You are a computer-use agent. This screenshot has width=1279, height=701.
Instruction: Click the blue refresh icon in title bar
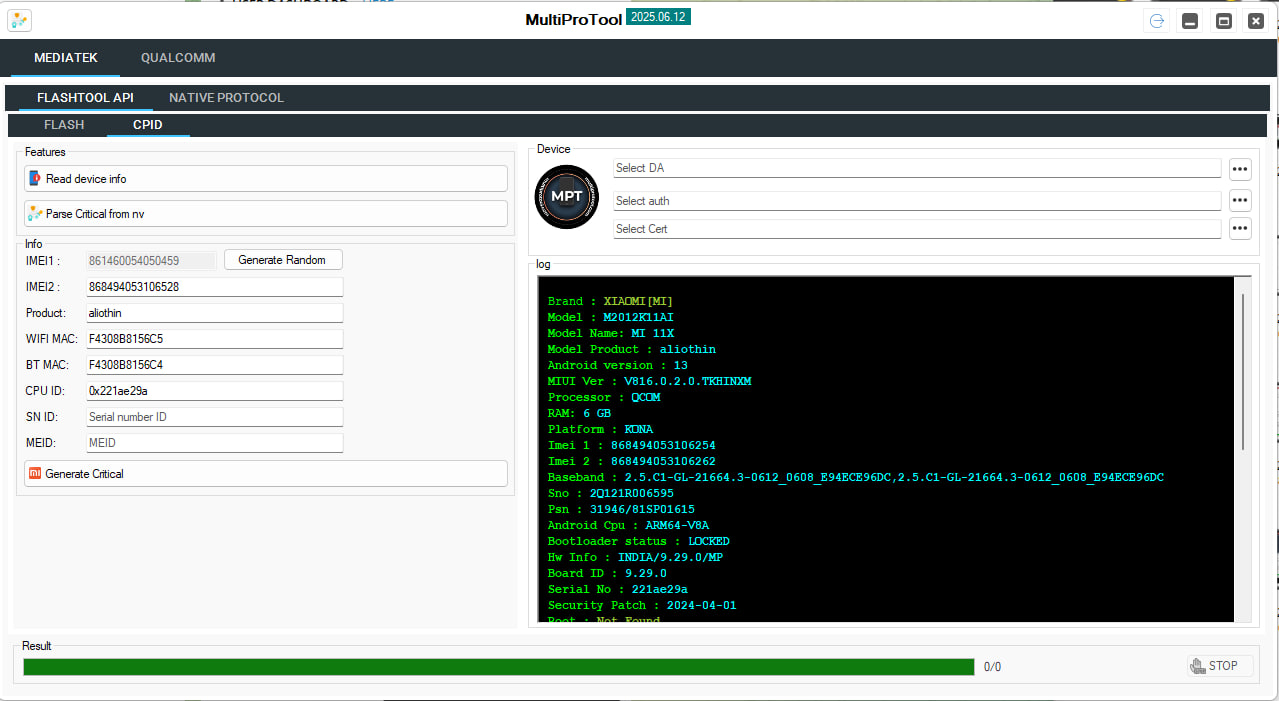[1157, 21]
